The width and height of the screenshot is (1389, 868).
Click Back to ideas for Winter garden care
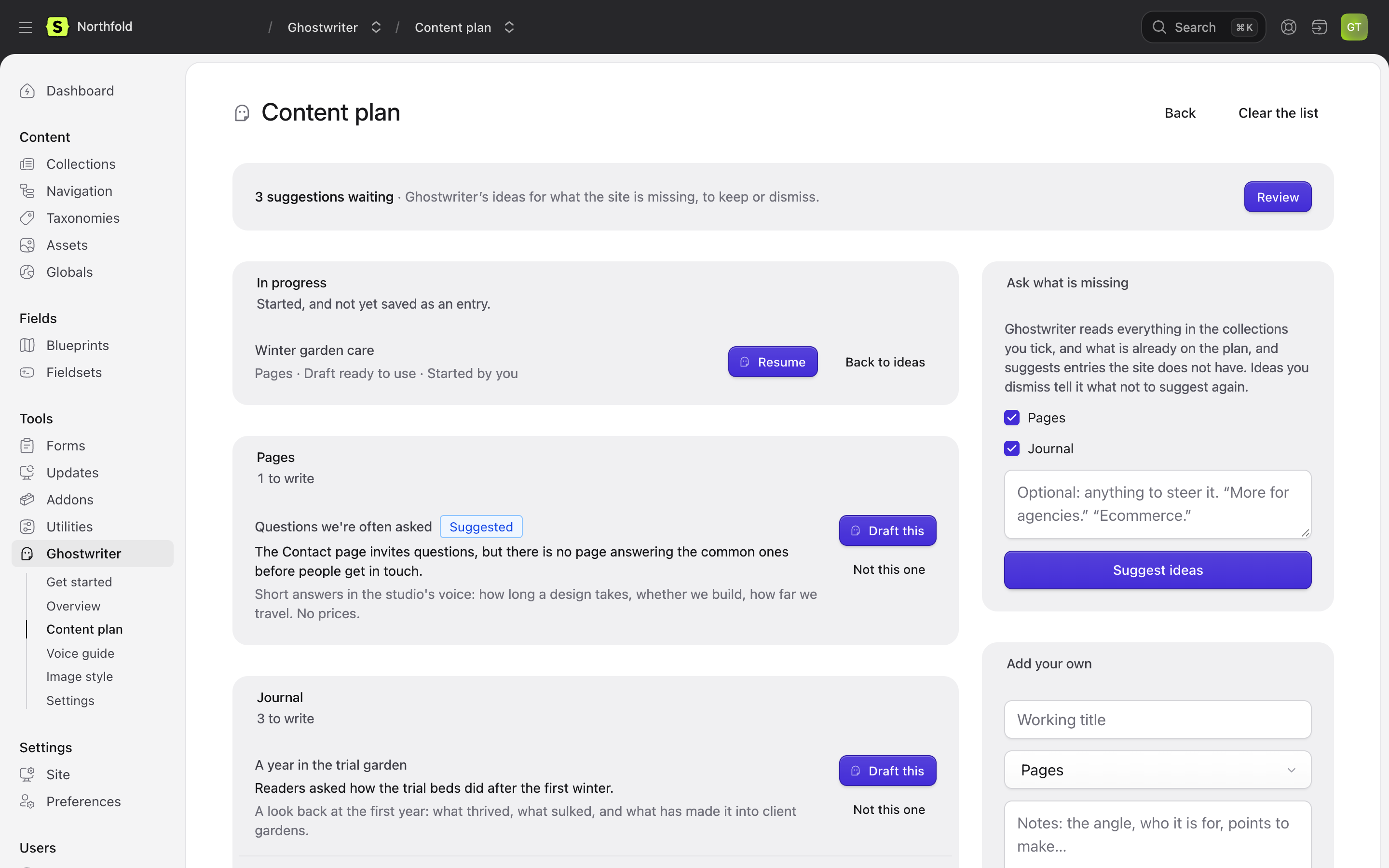tap(885, 362)
